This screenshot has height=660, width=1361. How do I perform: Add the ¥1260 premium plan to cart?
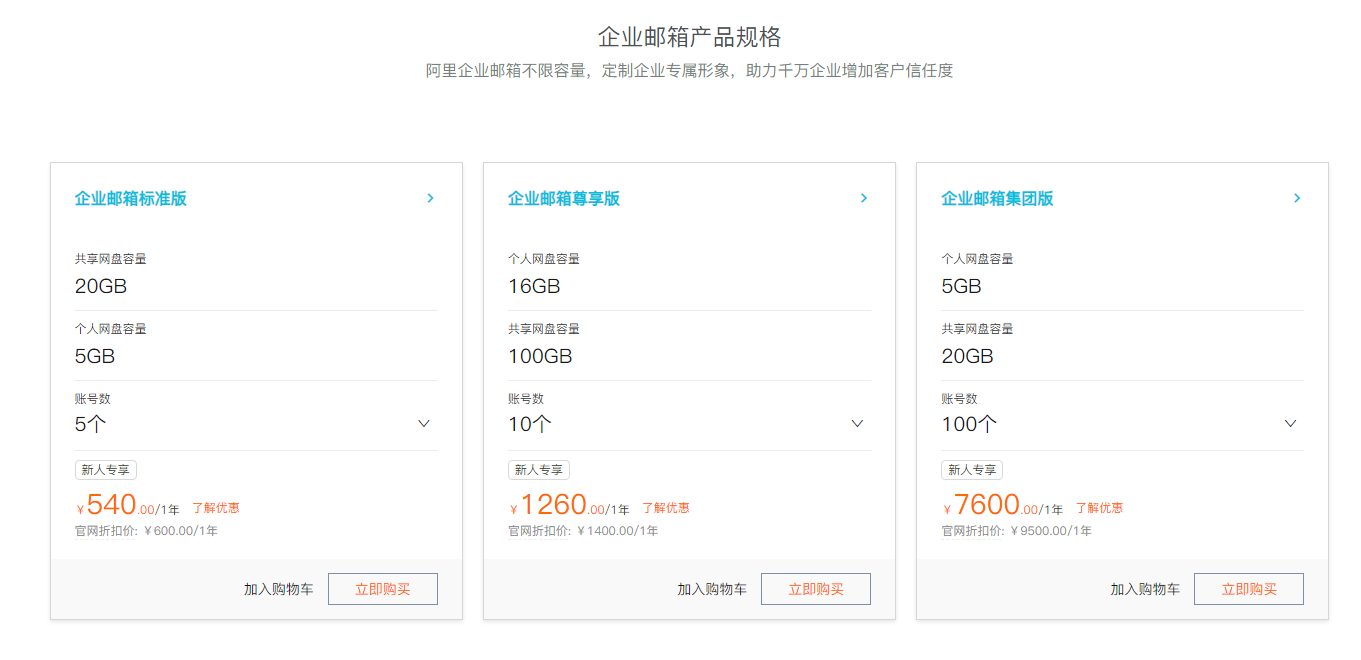coord(712,589)
